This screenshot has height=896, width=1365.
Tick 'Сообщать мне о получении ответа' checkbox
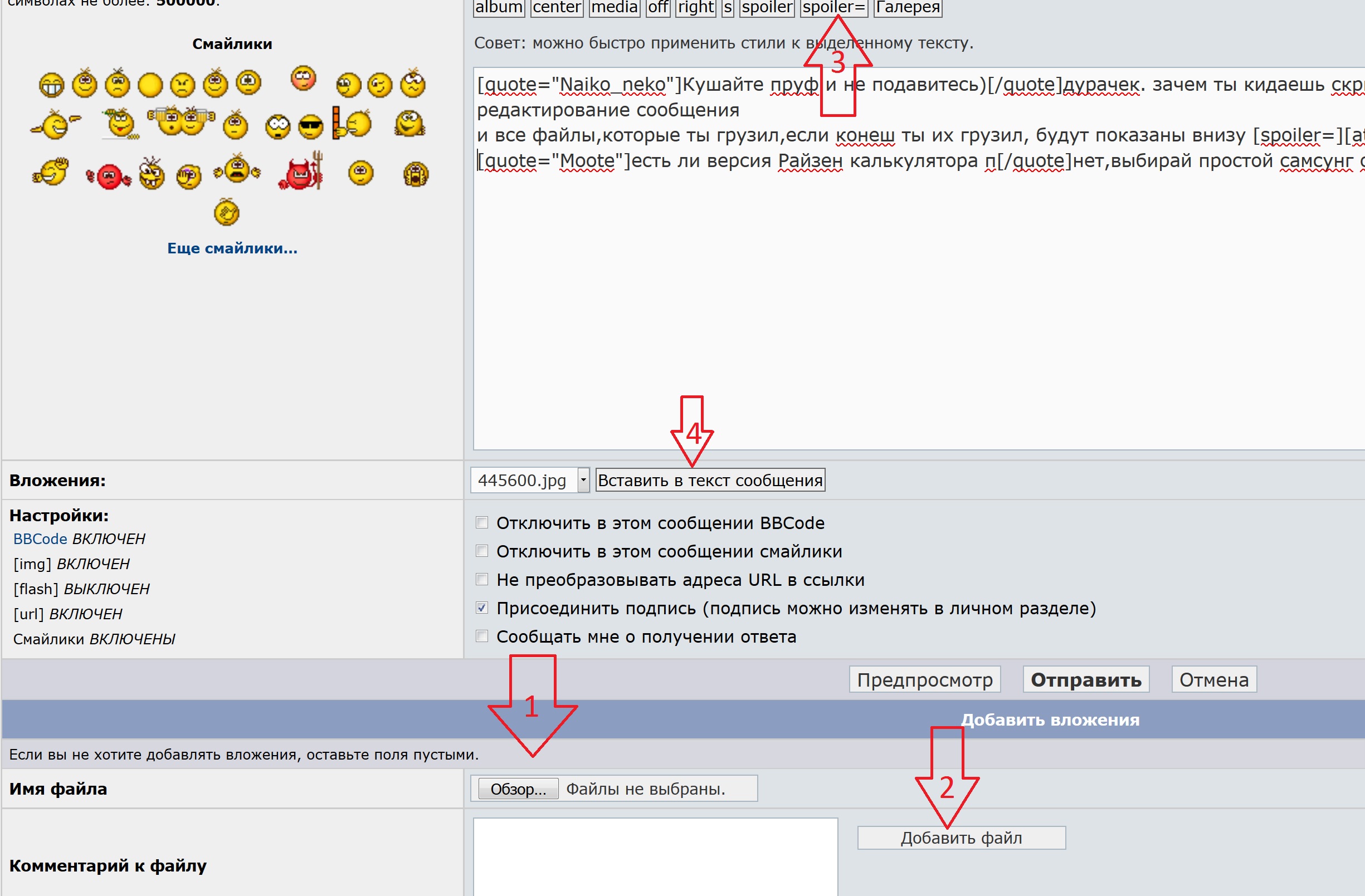pyautogui.click(x=482, y=636)
